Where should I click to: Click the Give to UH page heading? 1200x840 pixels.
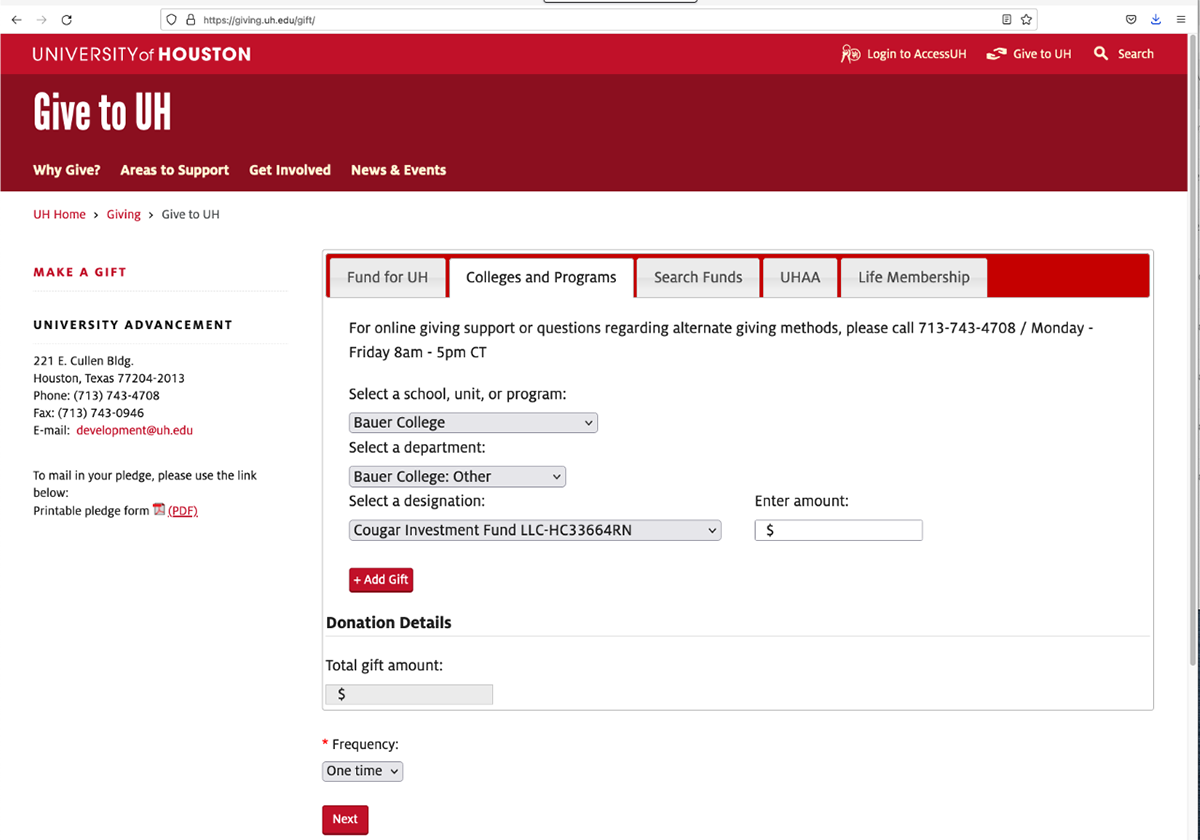pos(102,112)
